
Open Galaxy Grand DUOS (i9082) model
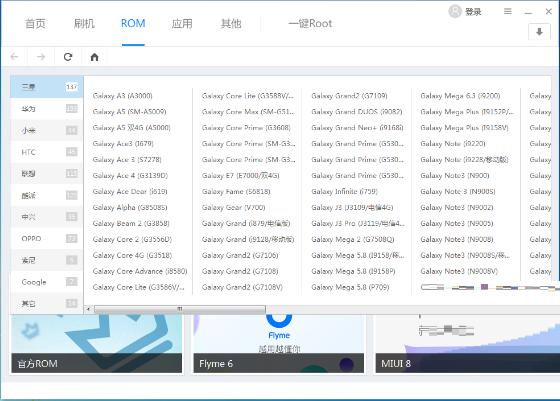(357, 112)
